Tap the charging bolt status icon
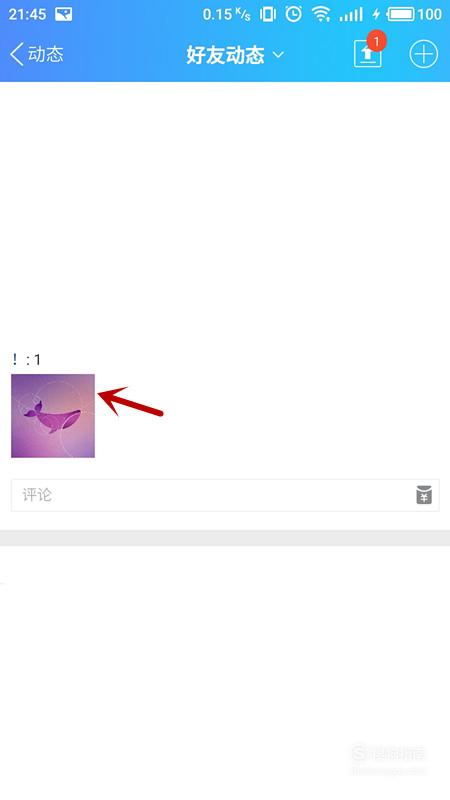 (376, 14)
